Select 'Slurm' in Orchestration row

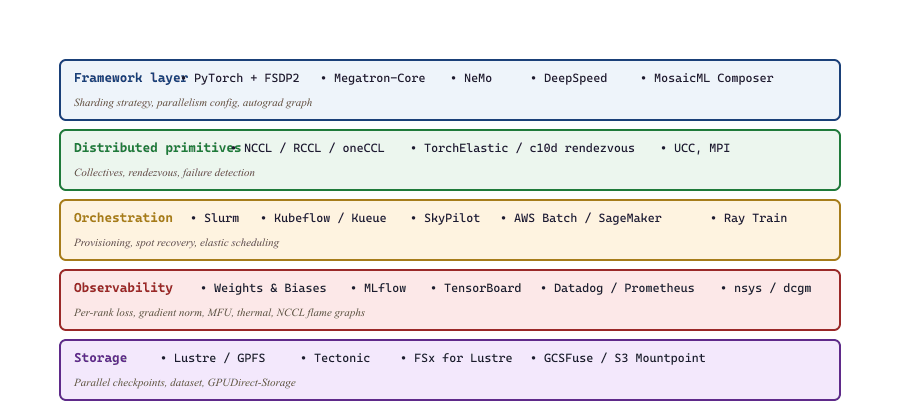(222, 218)
